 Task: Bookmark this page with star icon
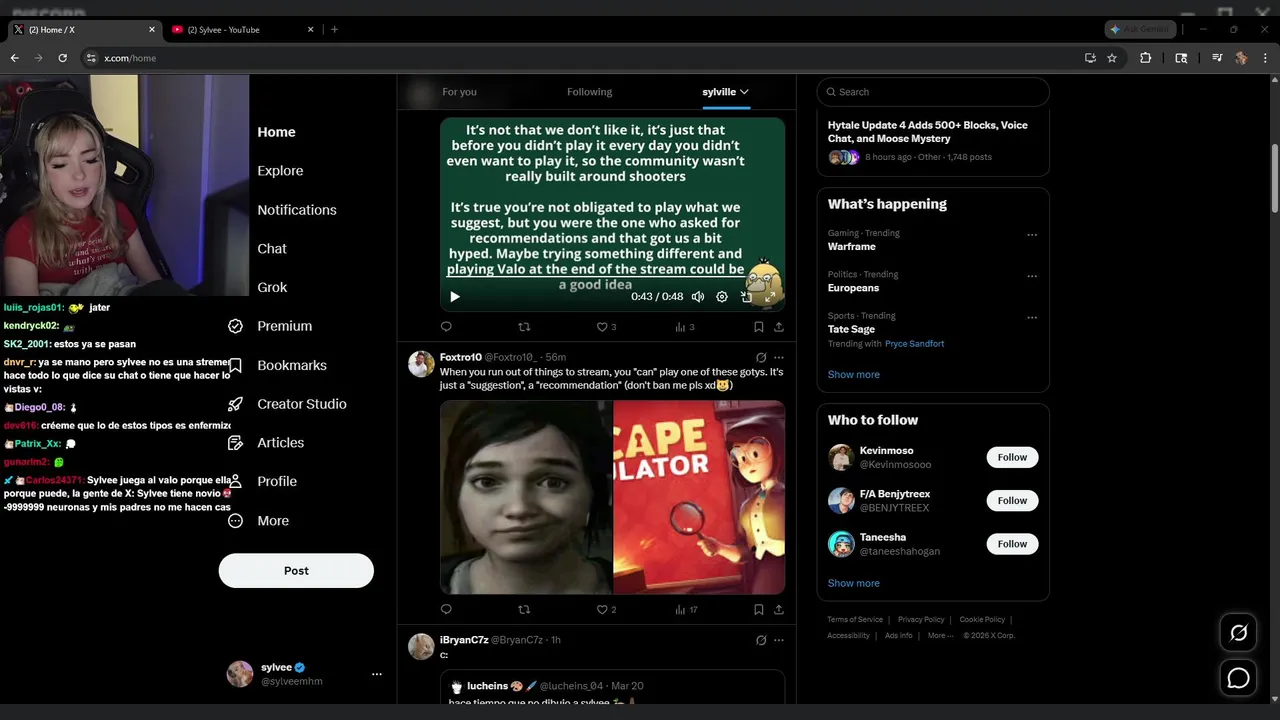point(1112,58)
